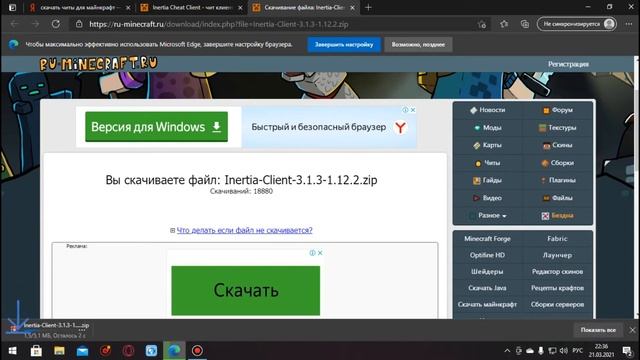Viewport: 640px width, 360px height.
Task: Dismiss with 'Возможно, позднее' button
Action: coord(418,44)
